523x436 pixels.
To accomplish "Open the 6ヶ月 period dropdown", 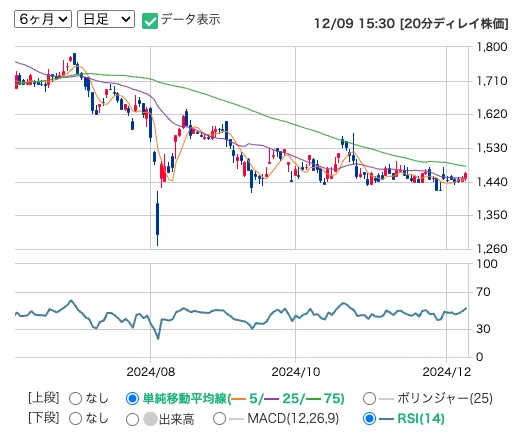I will tap(43, 19).
